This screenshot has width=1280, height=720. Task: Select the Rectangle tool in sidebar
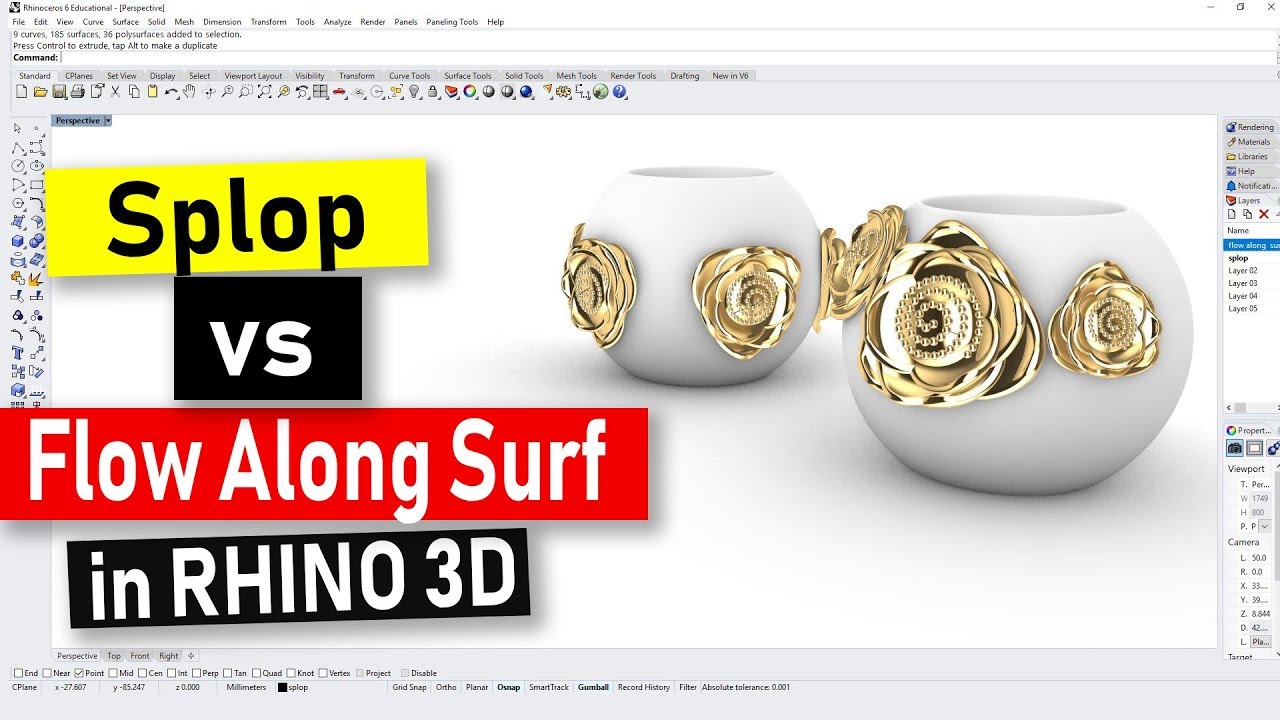click(x=37, y=184)
